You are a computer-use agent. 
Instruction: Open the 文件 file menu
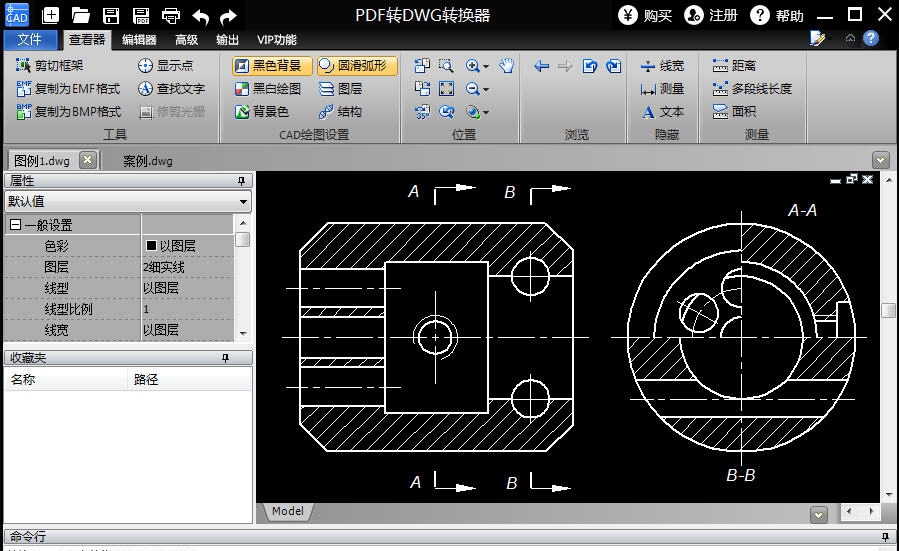click(30, 40)
